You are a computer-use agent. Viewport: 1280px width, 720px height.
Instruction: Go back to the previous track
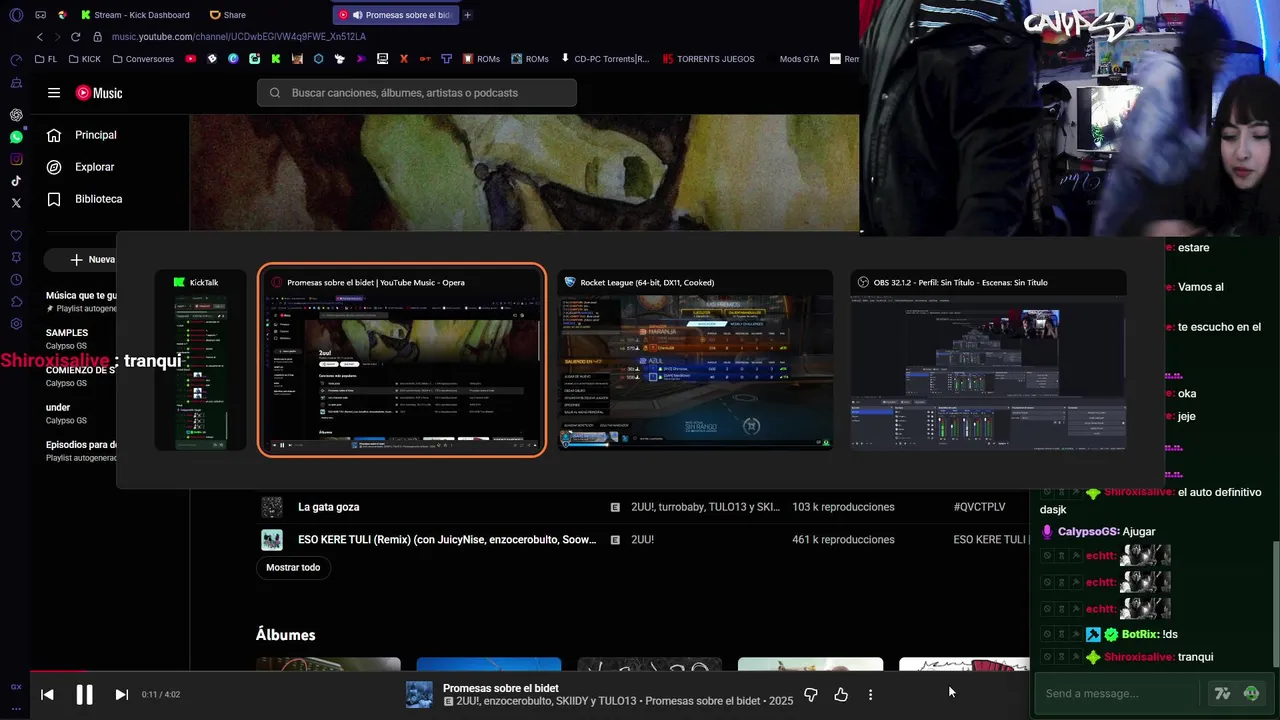(47, 694)
